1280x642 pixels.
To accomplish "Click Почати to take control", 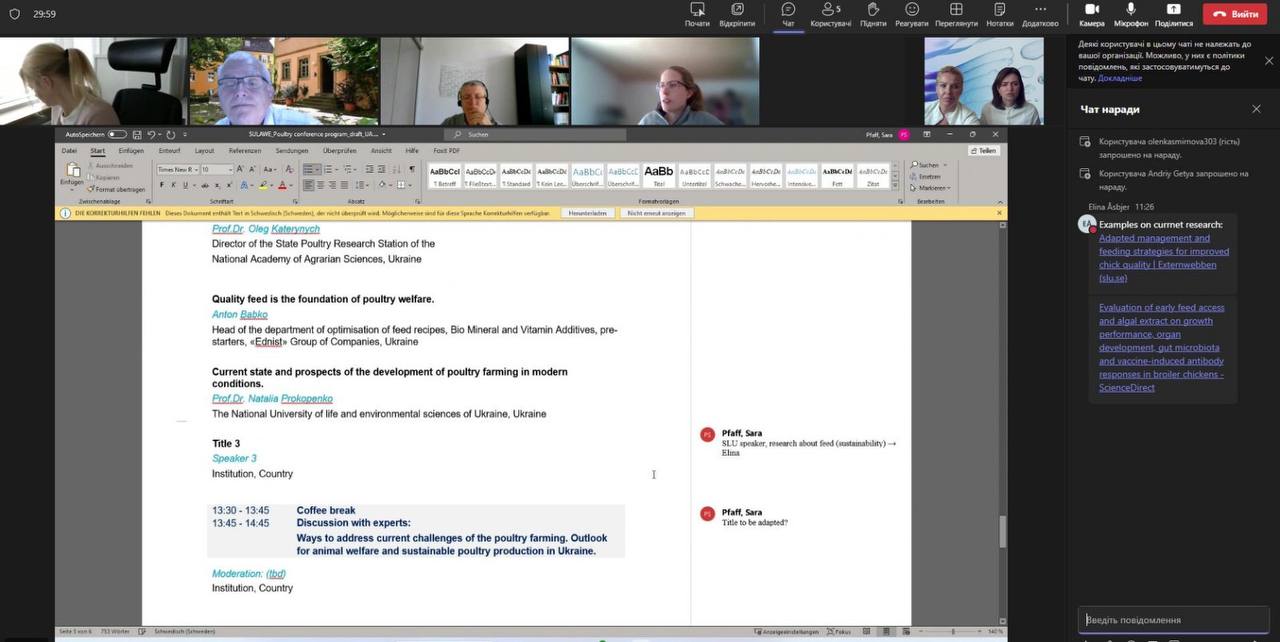I will 697,14.
